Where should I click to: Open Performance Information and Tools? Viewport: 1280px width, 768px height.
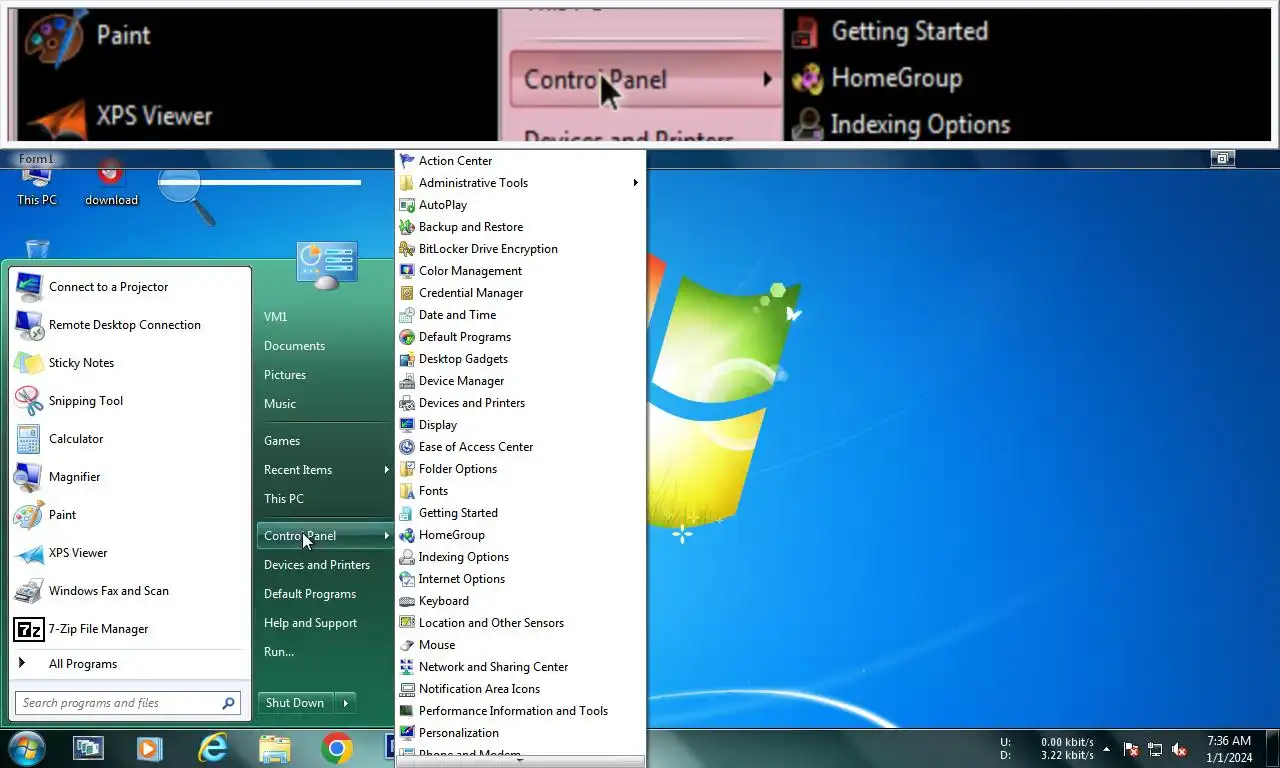pyautogui.click(x=520, y=711)
